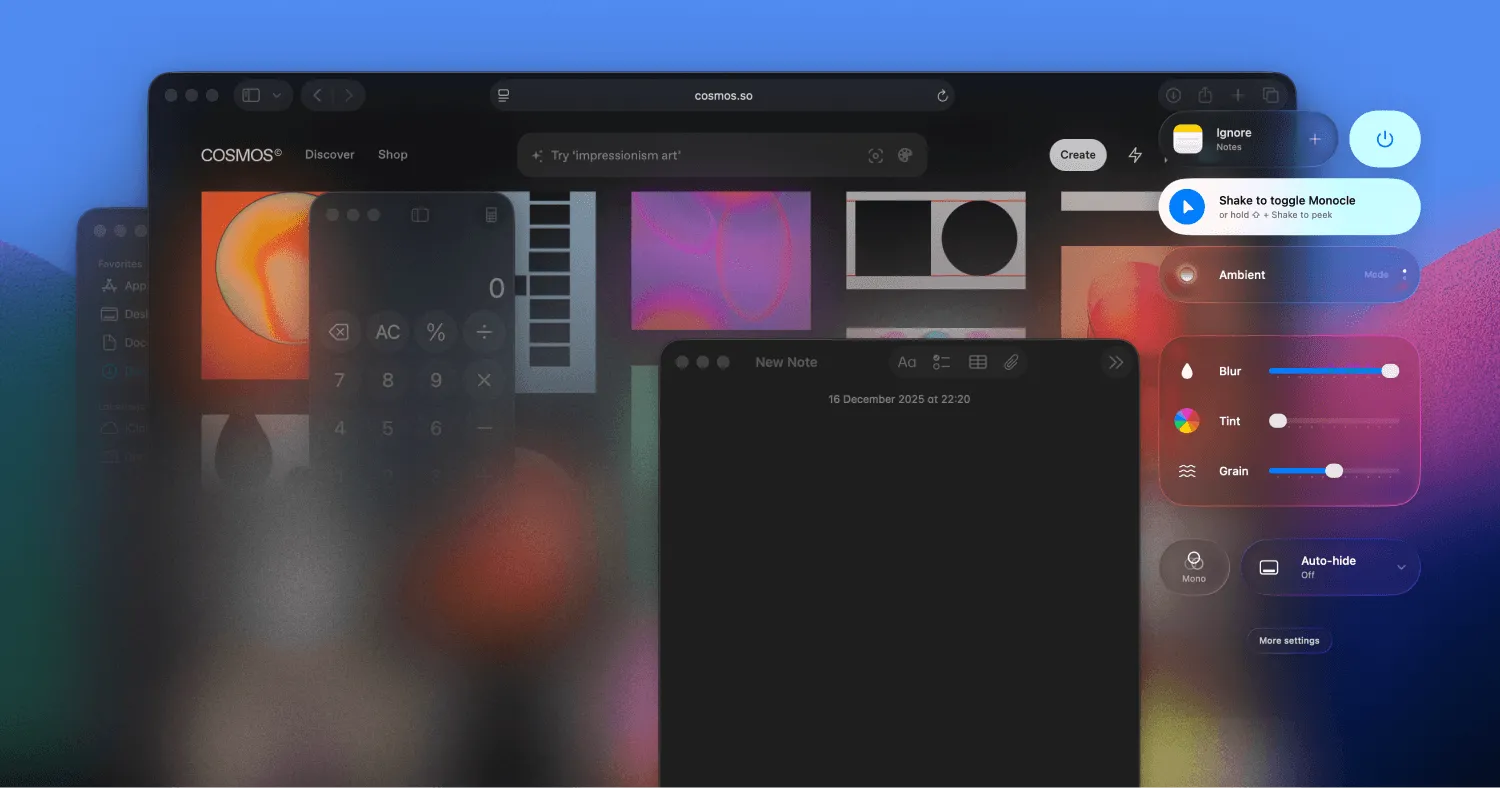Insert a checklist in the New Note window
This screenshot has height=788, width=1500.
coord(941,362)
